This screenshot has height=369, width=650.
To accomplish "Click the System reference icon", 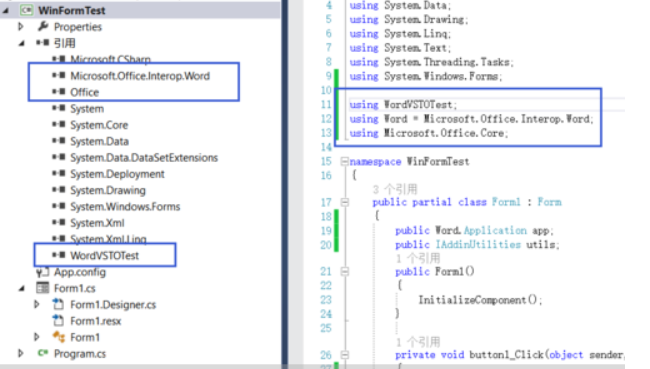I will coord(59,108).
